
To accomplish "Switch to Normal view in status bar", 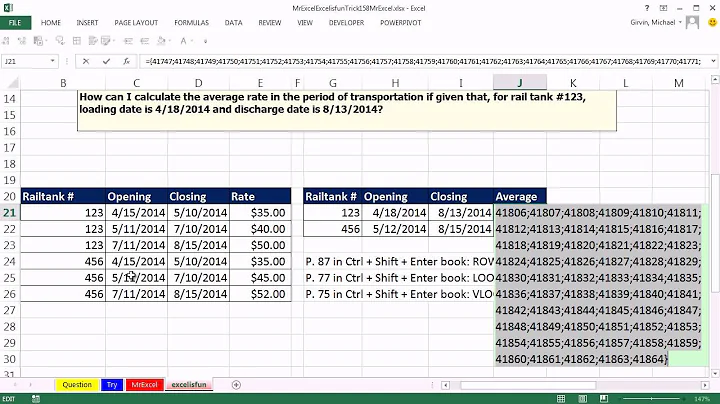I will tap(561, 399).
